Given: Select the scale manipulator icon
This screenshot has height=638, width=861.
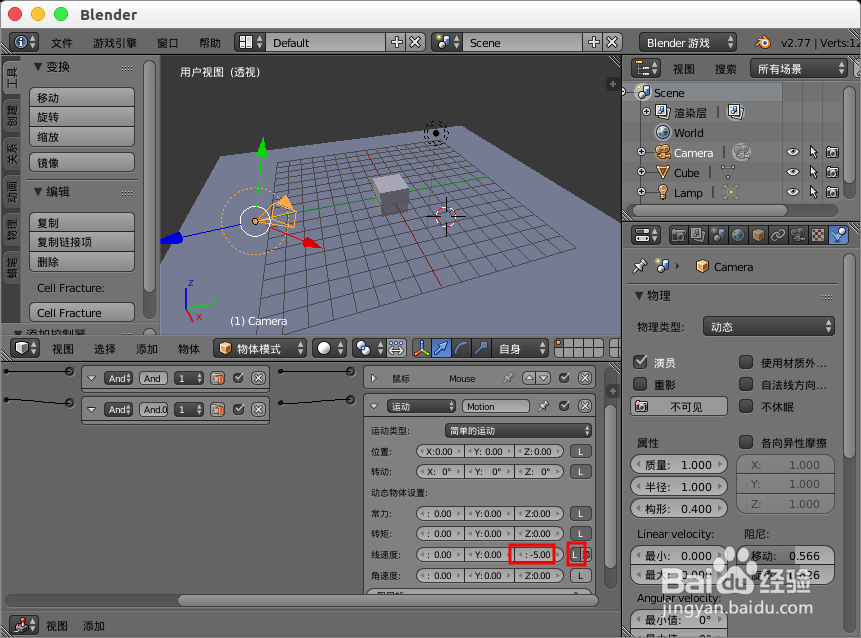Looking at the screenshot, I should 481,348.
